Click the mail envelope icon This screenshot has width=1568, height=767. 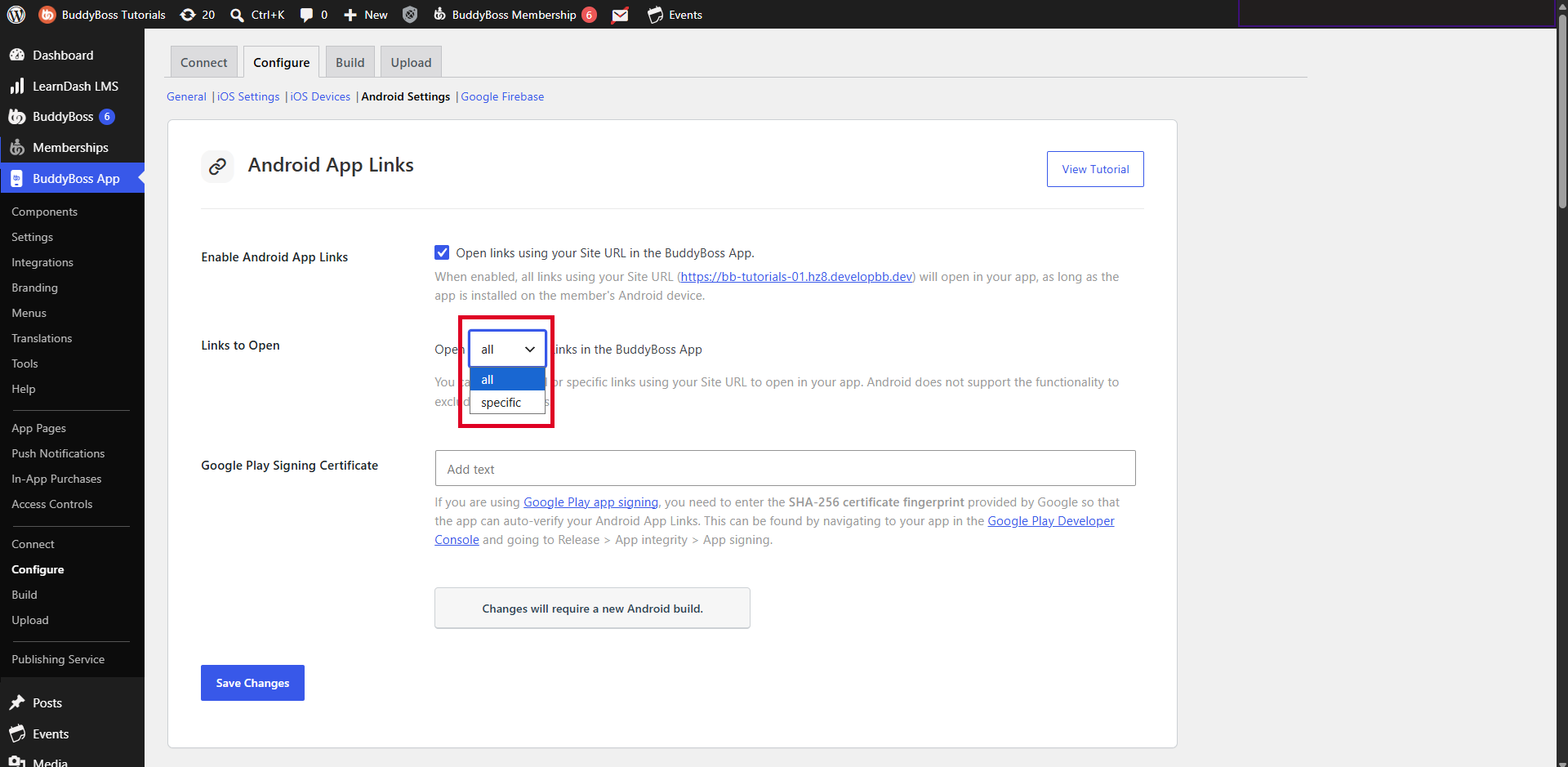click(x=621, y=15)
